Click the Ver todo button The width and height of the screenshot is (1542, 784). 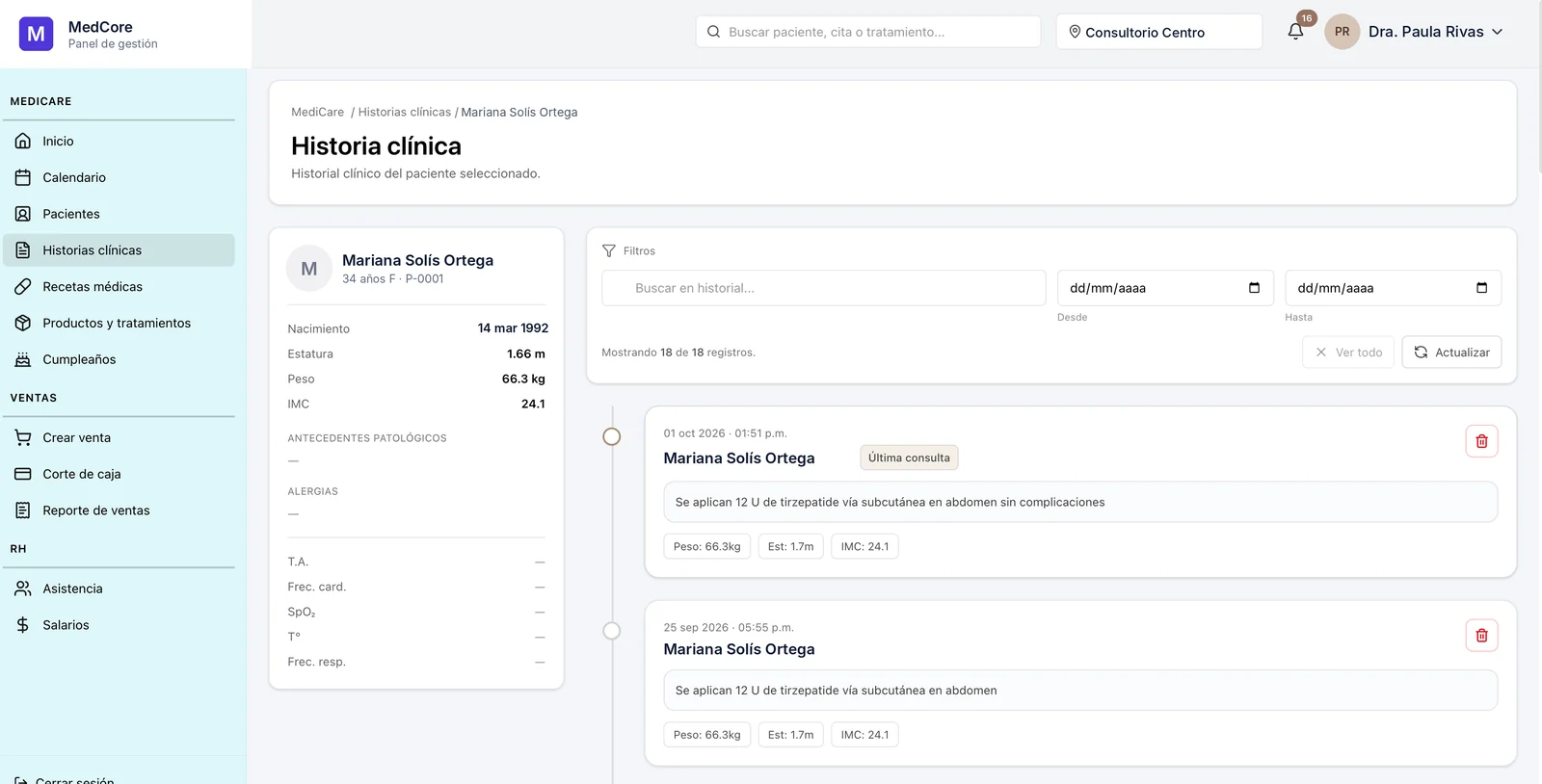[x=1348, y=353]
